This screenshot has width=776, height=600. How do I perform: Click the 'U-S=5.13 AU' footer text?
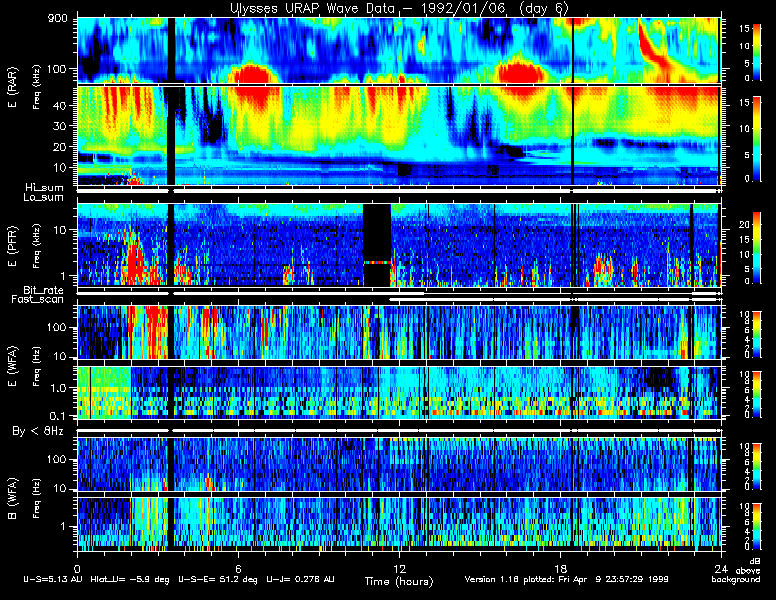tap(53, 579)
